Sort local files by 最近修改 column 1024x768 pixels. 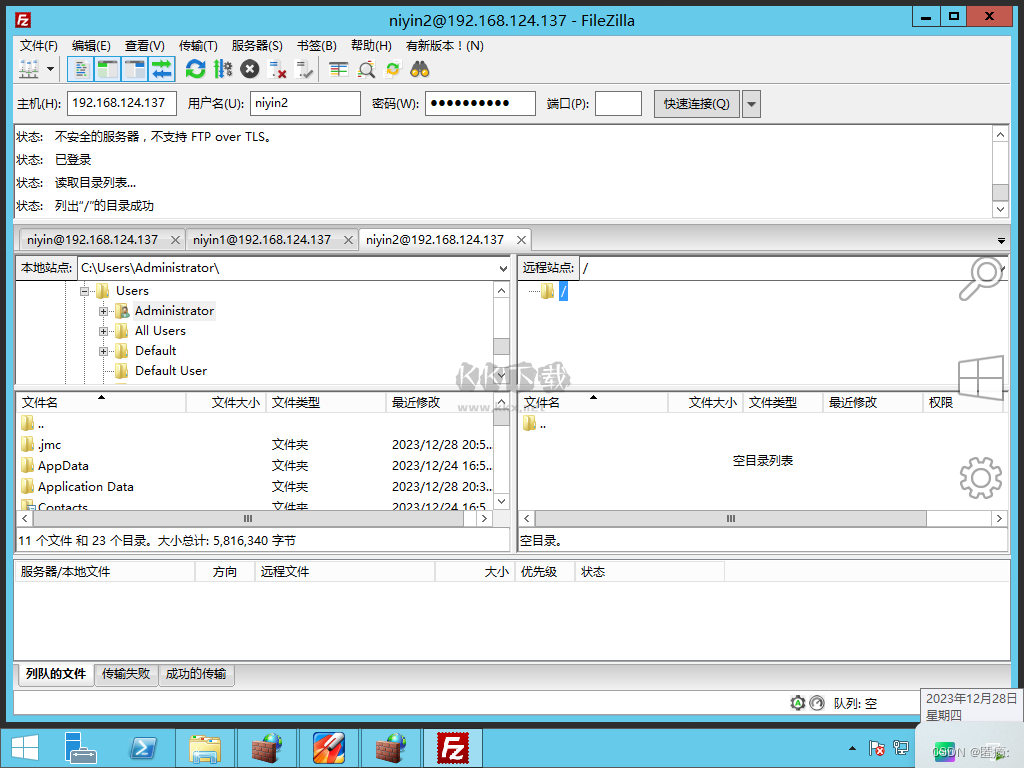[x=440, y=402]
